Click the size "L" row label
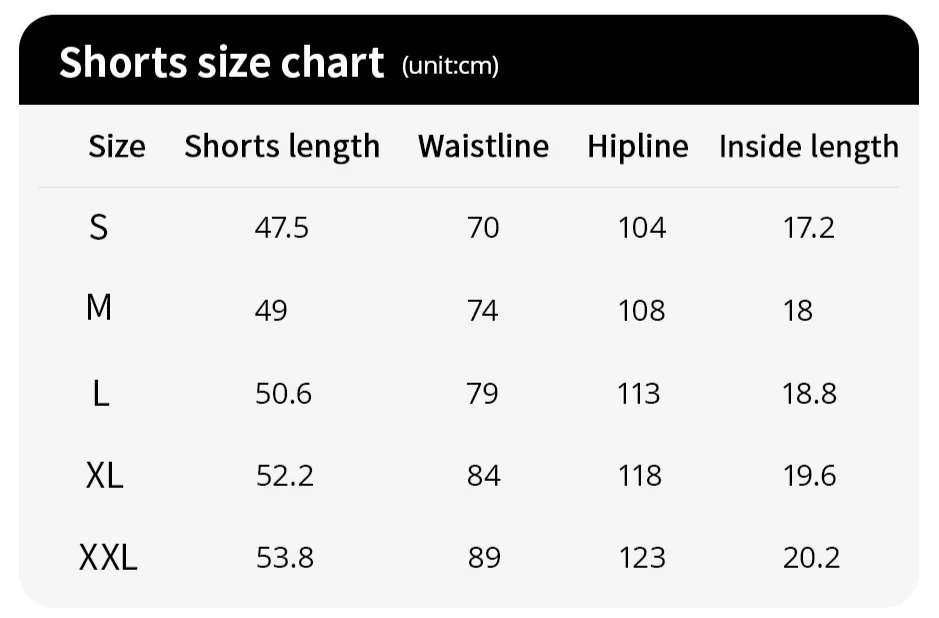This screenshot has width=939, height=618. tap(100, 393)
